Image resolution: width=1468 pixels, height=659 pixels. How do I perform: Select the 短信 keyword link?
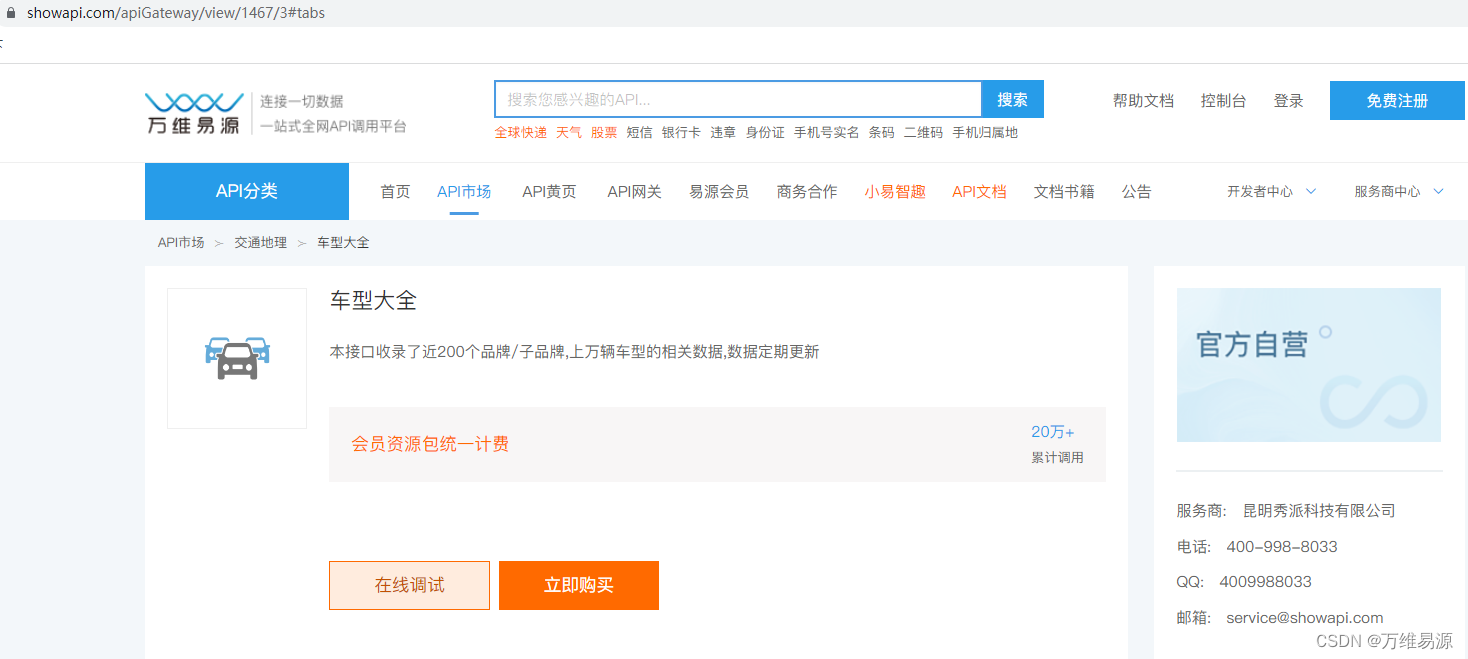click(x=639, y=132)
